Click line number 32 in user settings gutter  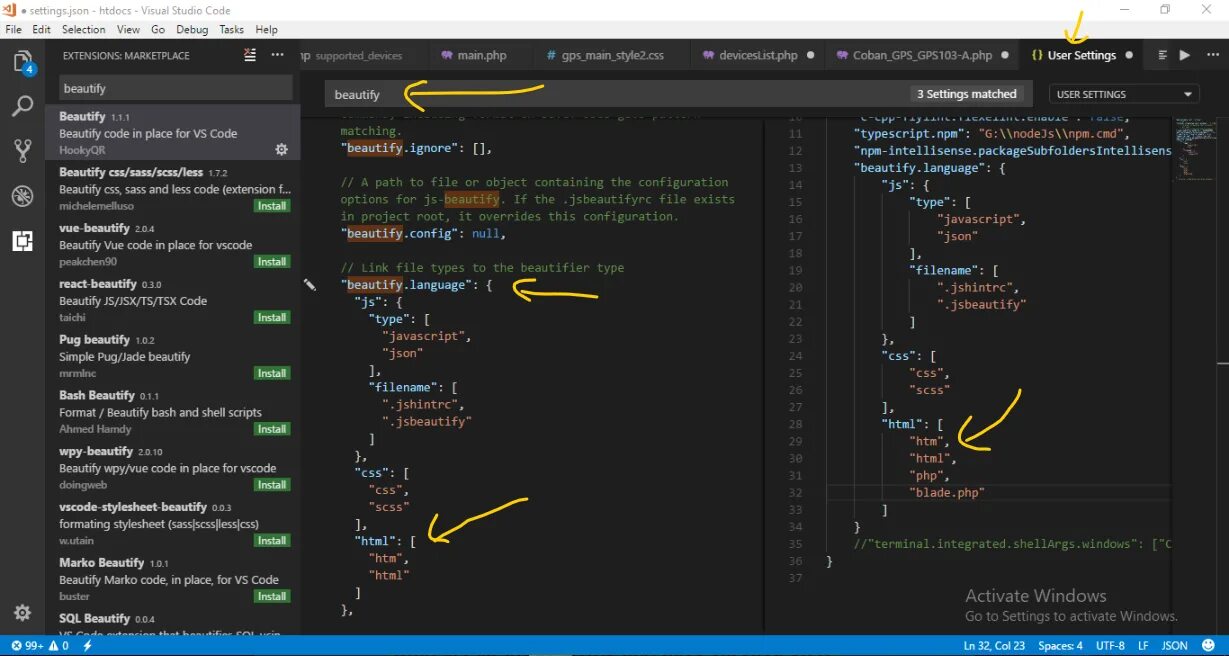(x=795, y=492)
